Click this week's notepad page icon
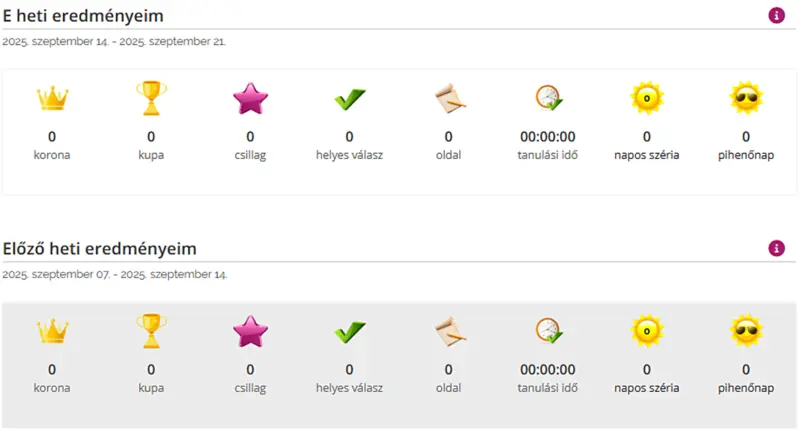 click(x=448, y=98)
